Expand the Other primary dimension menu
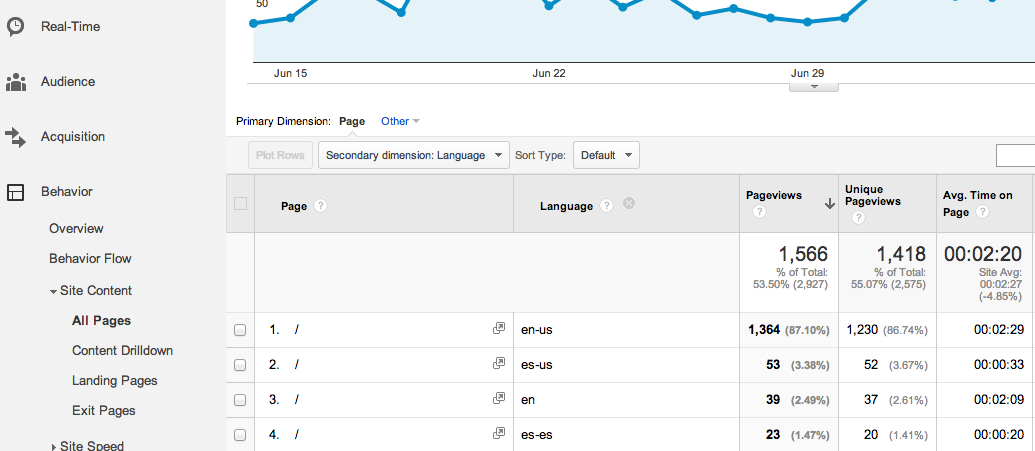 (x=400, y=121)
